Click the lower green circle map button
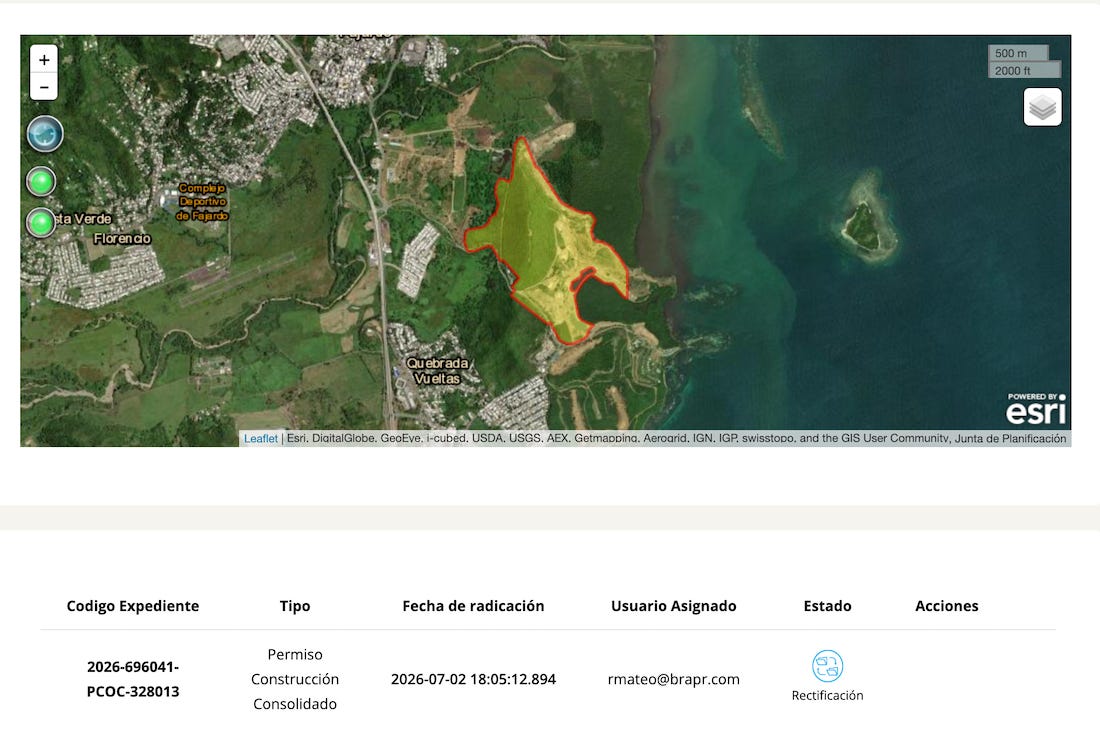The width and height of the screenshot is (1100, 737). 41,223
